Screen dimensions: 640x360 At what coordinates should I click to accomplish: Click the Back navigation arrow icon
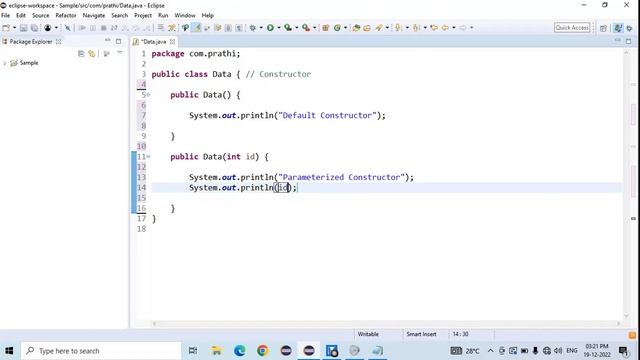pyautogui.click(x=445, y=28)
